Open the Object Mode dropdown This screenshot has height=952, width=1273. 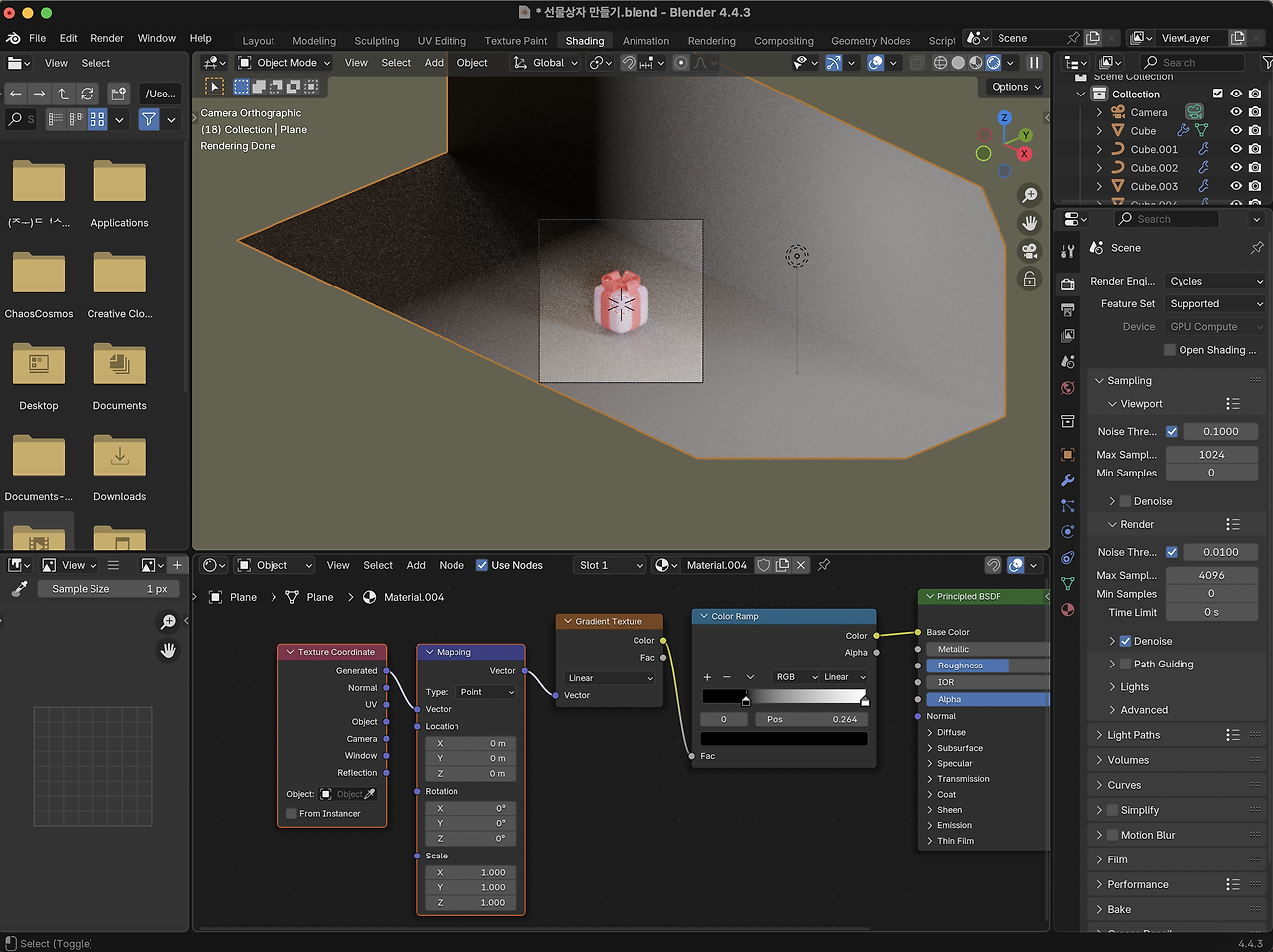(x=284, y=63)
